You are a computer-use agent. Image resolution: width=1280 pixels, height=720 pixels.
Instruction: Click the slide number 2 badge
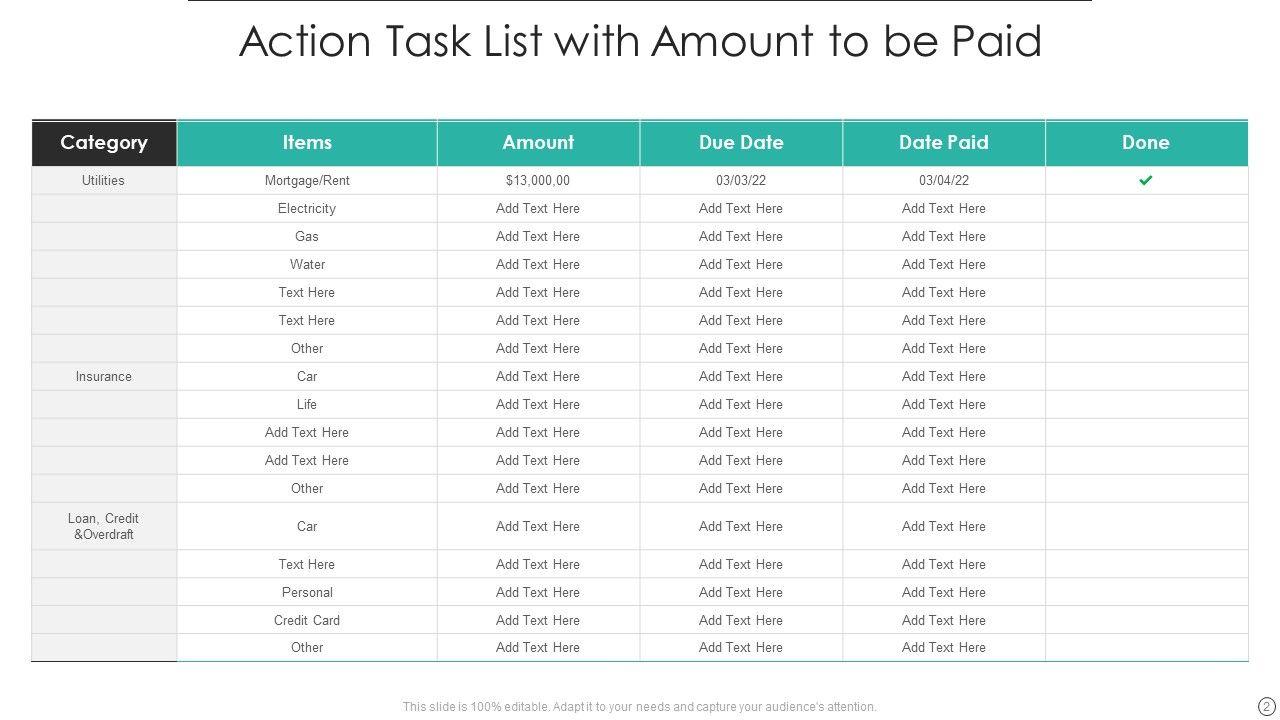pos(1267,706)
